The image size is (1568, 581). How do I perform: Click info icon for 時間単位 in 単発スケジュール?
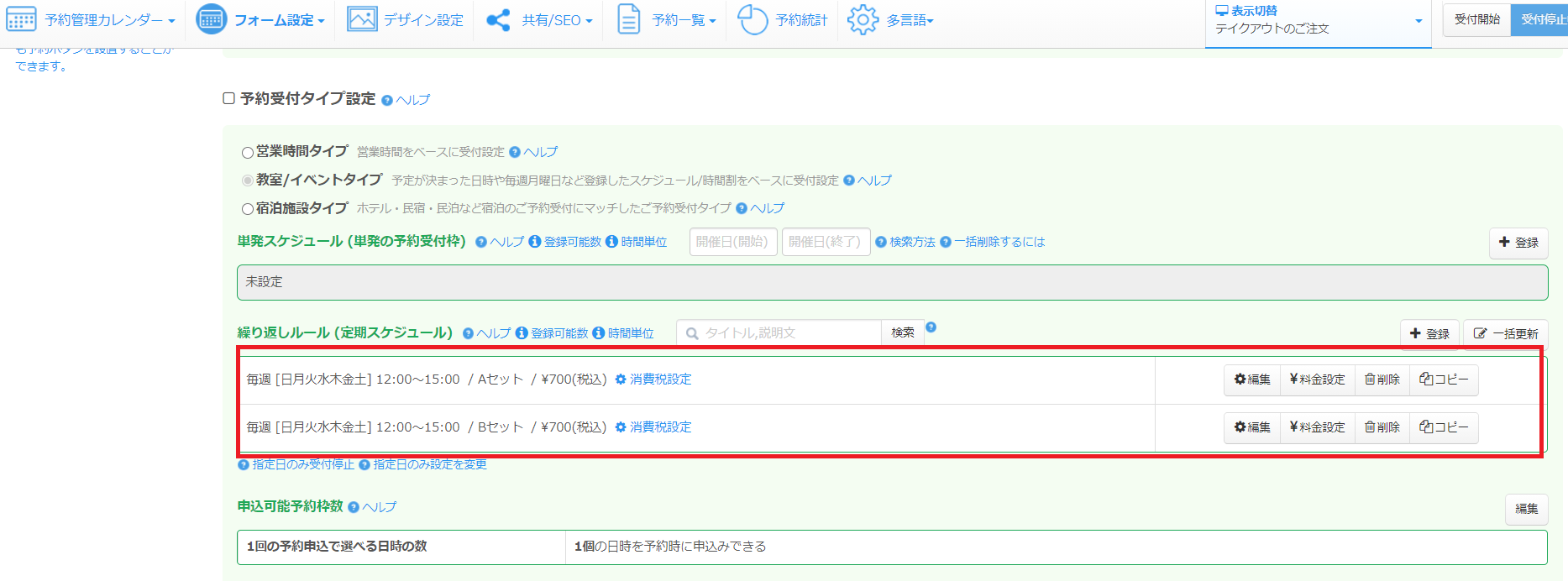pyautogui.click(x=612, y=242)
